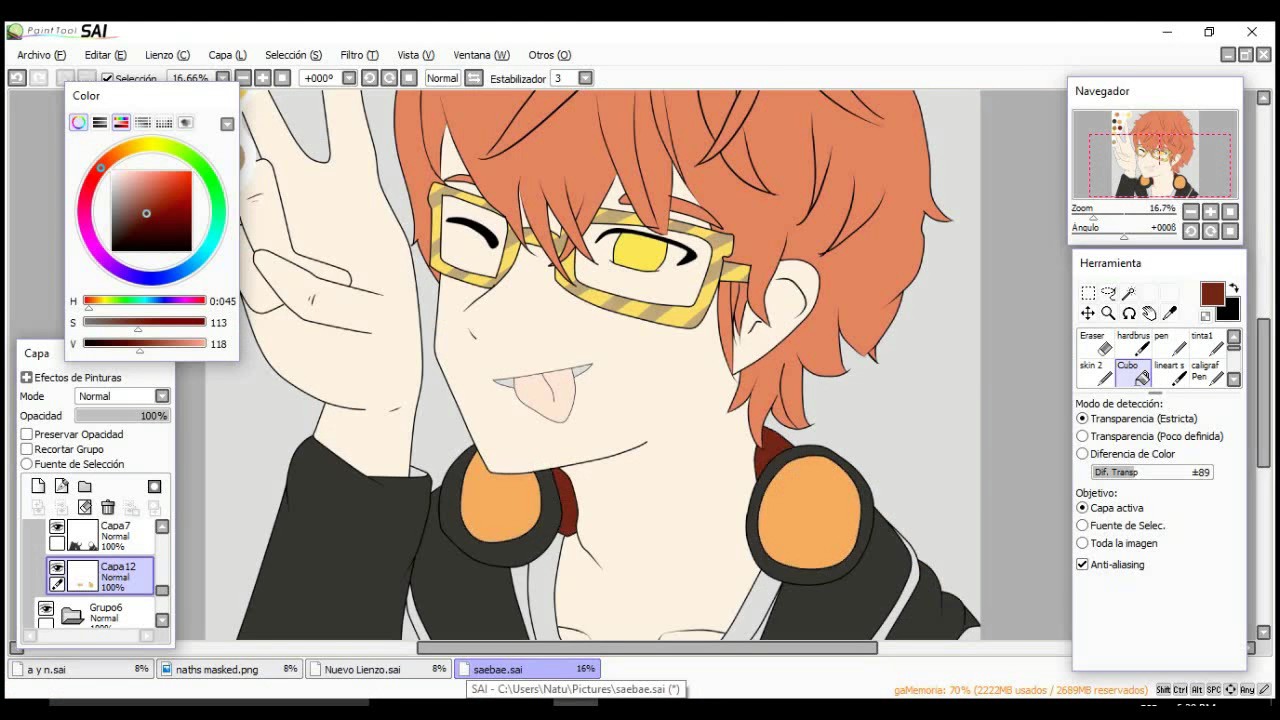Click the Opacidad 100% slider
Viewport: 1280px width, 720px height.
click(x=122, y=415)
